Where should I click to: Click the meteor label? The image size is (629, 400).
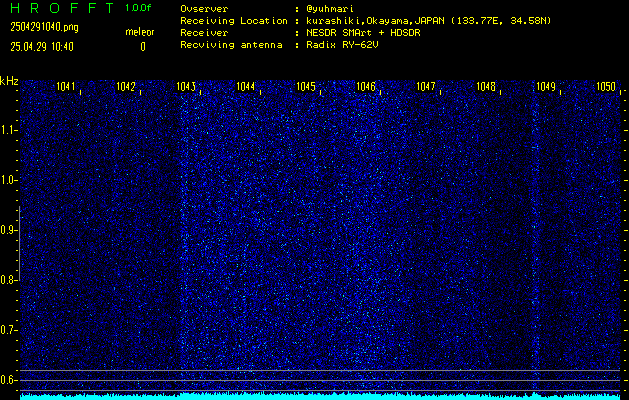(x=140, y=32)
